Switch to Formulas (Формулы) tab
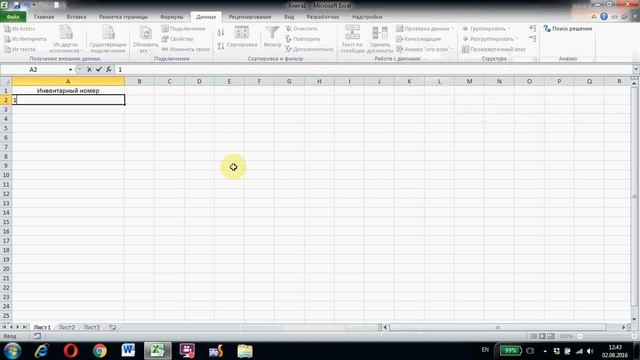 click(x=172, y=17)
